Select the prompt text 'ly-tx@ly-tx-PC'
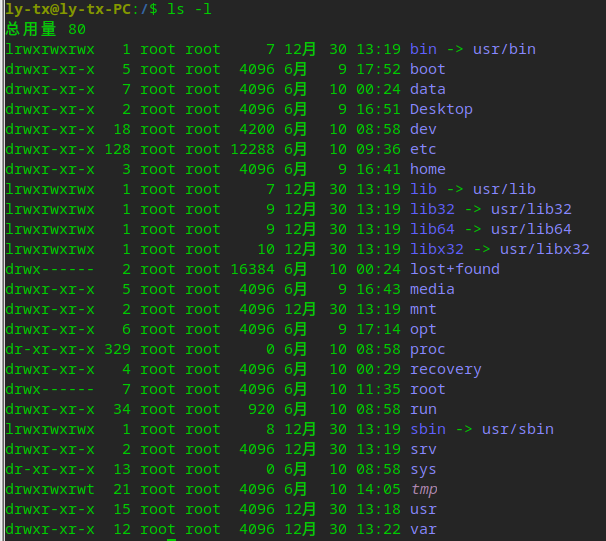The image size is (606, 541). (x=68, y=9)
